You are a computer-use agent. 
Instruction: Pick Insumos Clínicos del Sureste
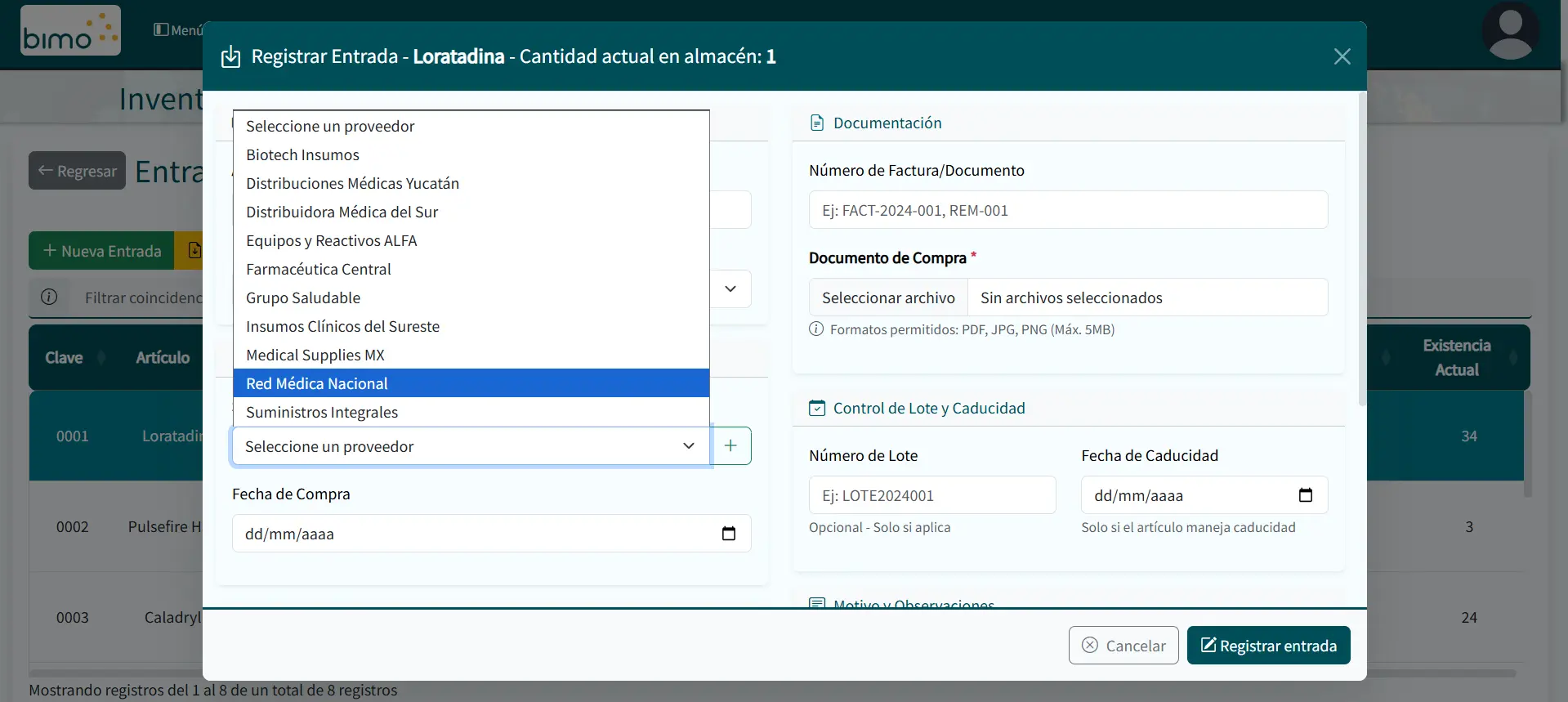point(471,326)
